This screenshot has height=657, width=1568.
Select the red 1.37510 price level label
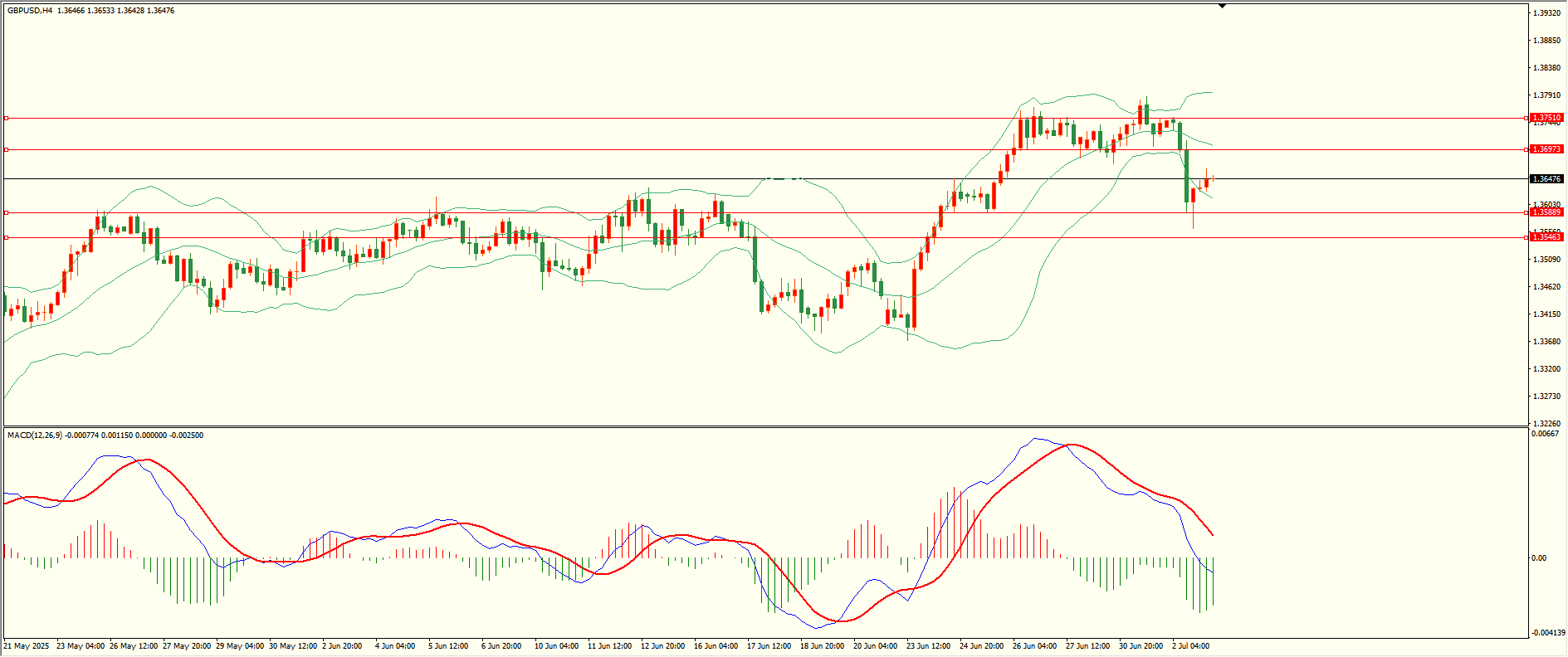1546,119
